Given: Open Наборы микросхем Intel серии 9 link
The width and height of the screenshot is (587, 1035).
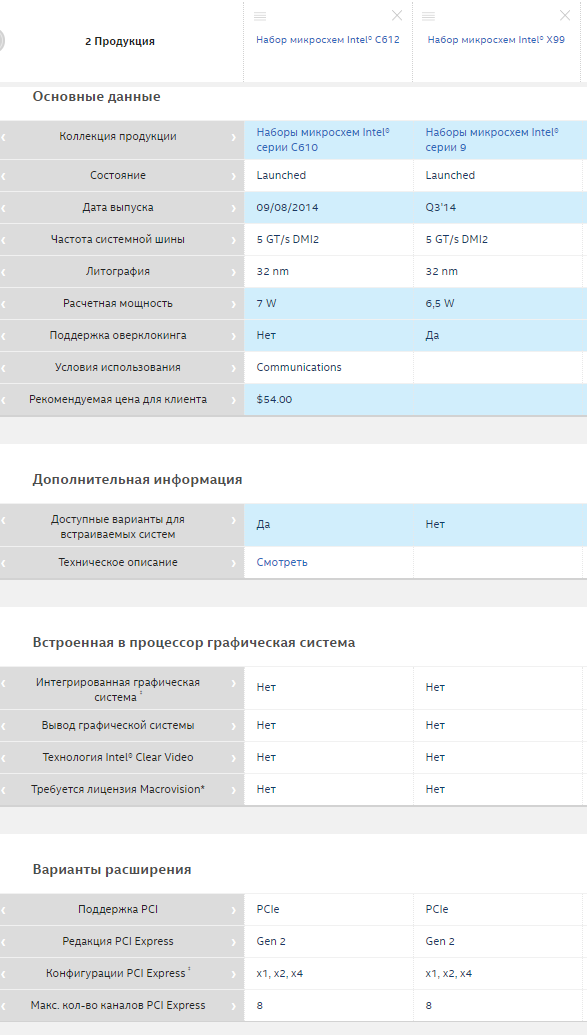Looking at the screenshot, I should pos(492,140).
